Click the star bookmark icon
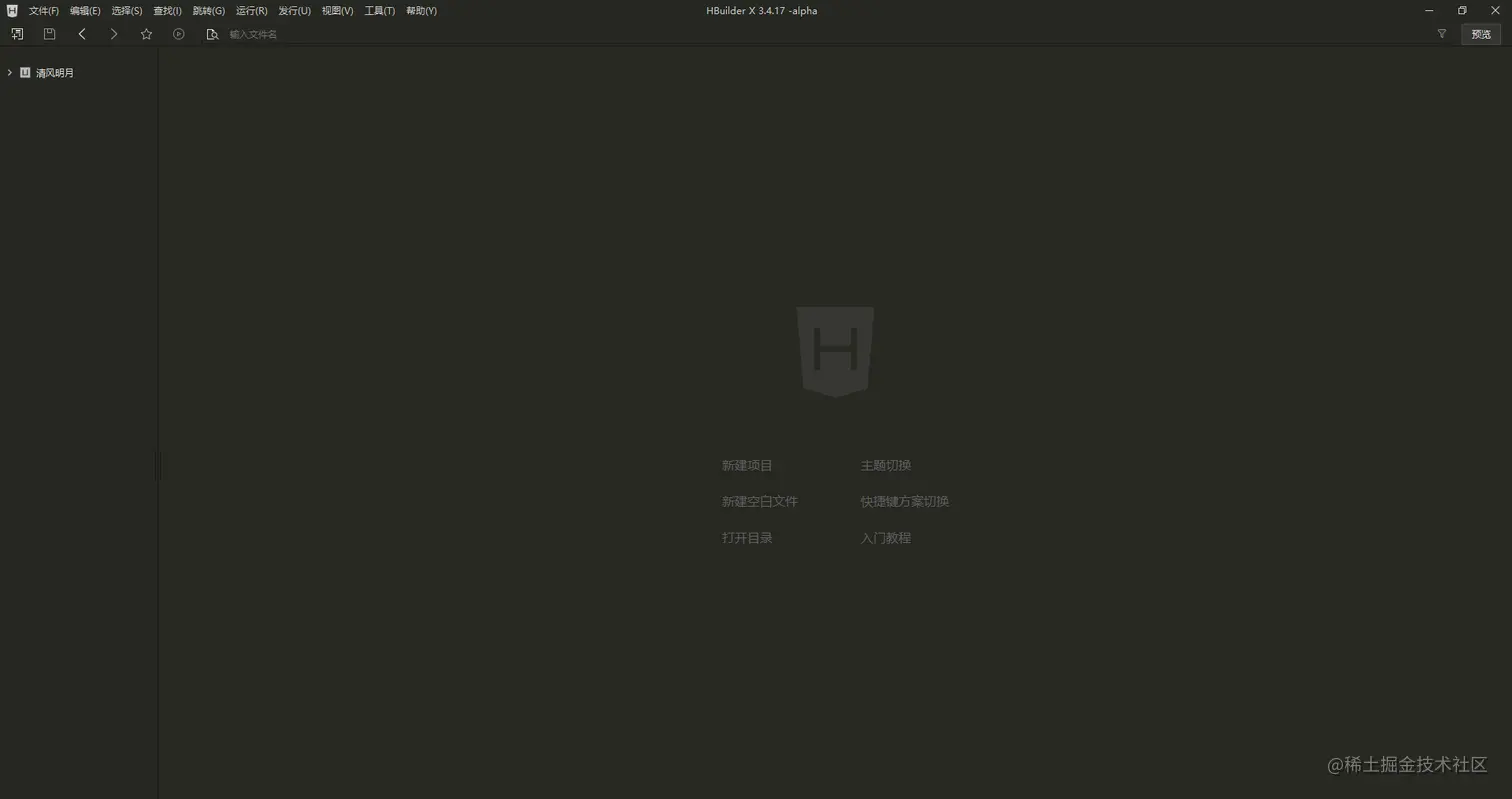The height and width of the screenshot is (799, 1512). (x=146, y=34)
